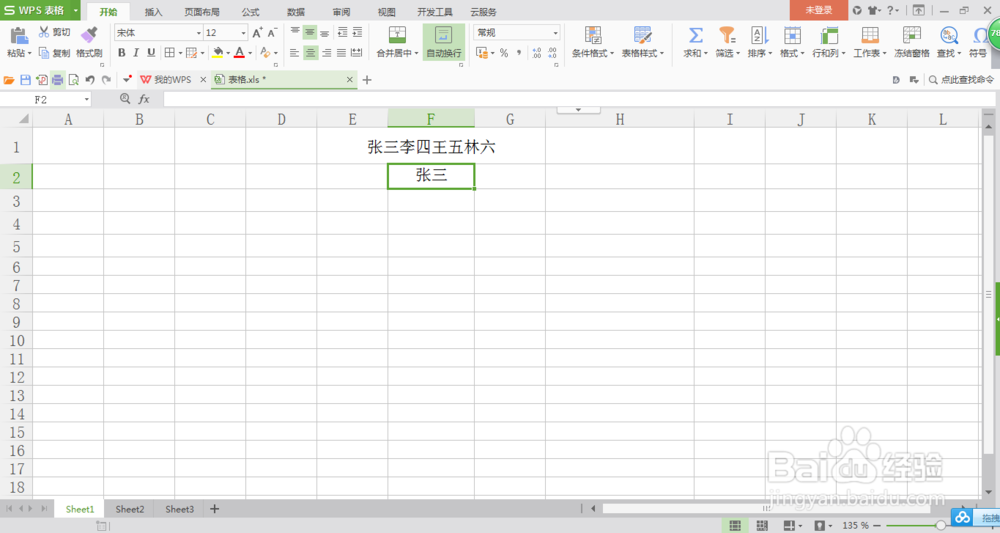Toggle center horizontal alignment
Viewport: 1000px width, 533px height.
310,53
